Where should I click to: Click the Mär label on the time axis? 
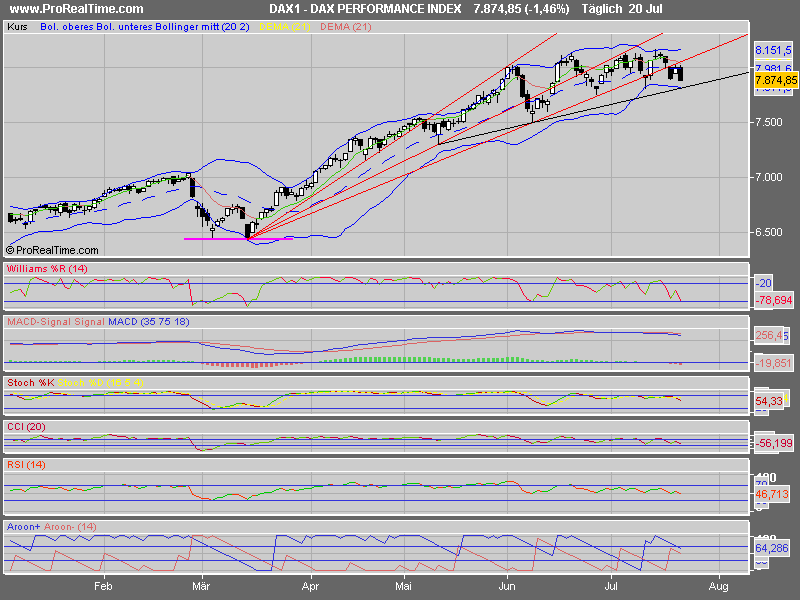click(x=202, y=586)
